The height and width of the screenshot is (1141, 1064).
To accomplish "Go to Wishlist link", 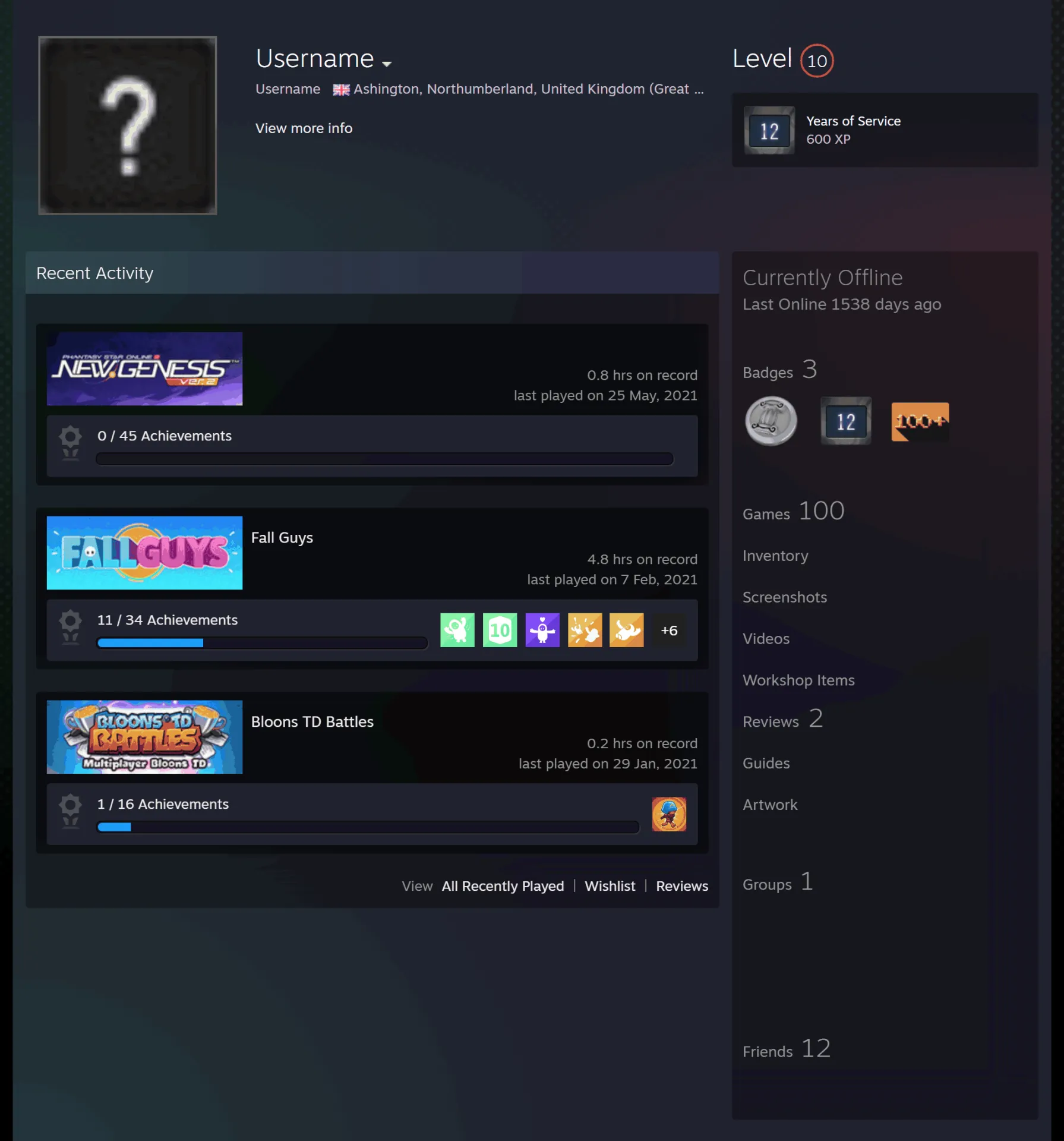I will pos(610,886).
